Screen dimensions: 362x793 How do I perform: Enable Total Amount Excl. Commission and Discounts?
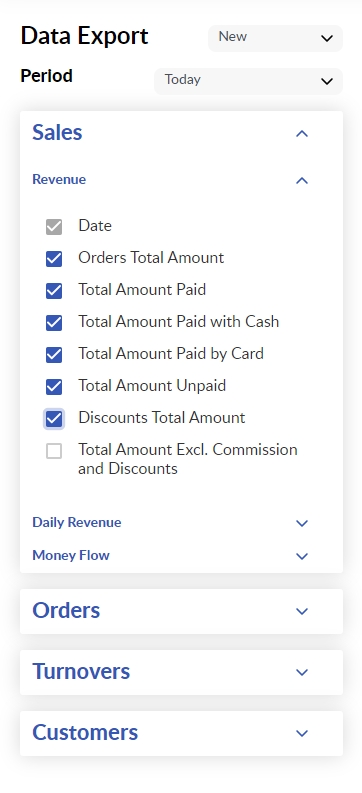54,451
